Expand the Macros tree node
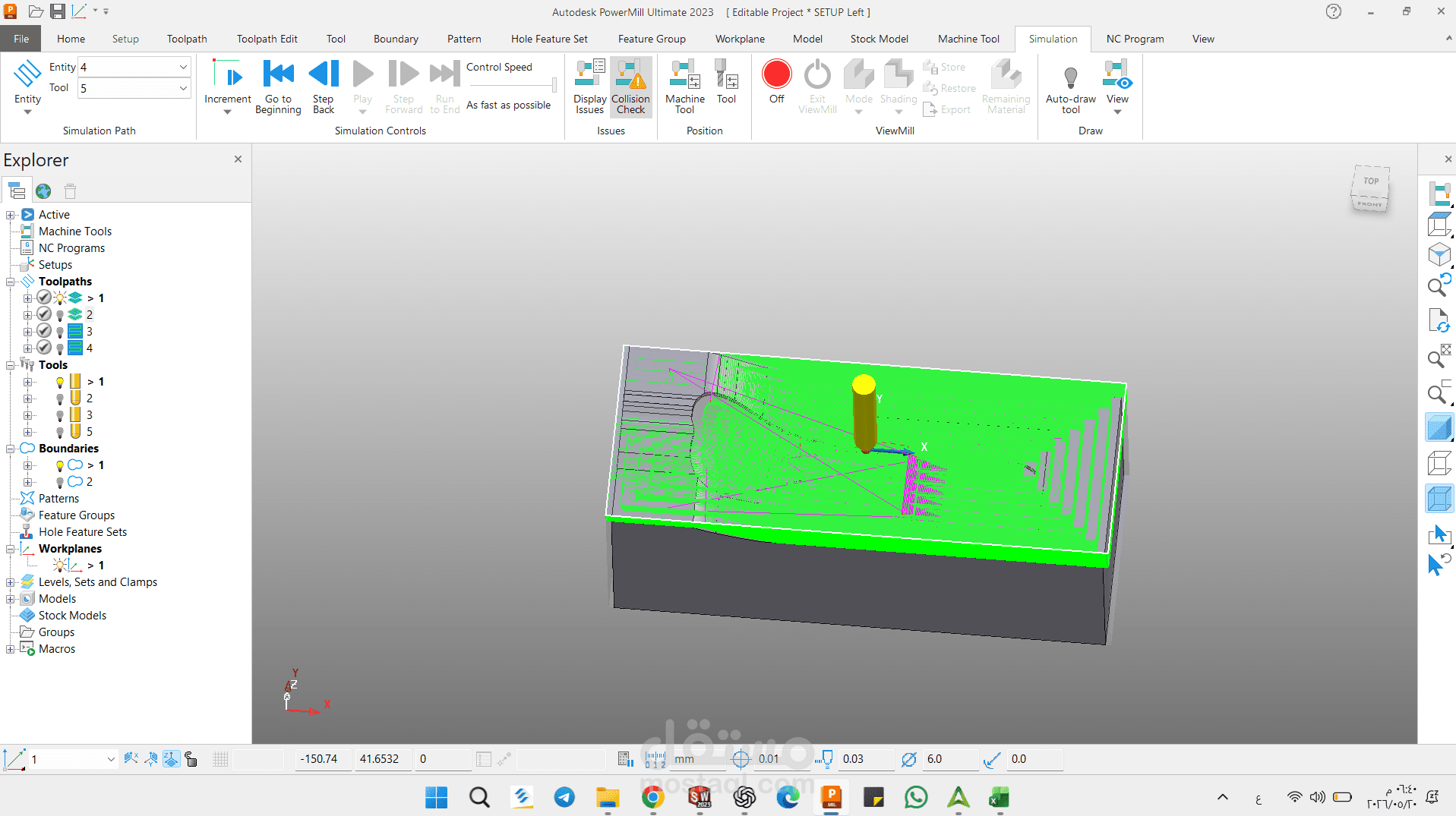Screen dimensions: 1456x816 click(11, 649)
